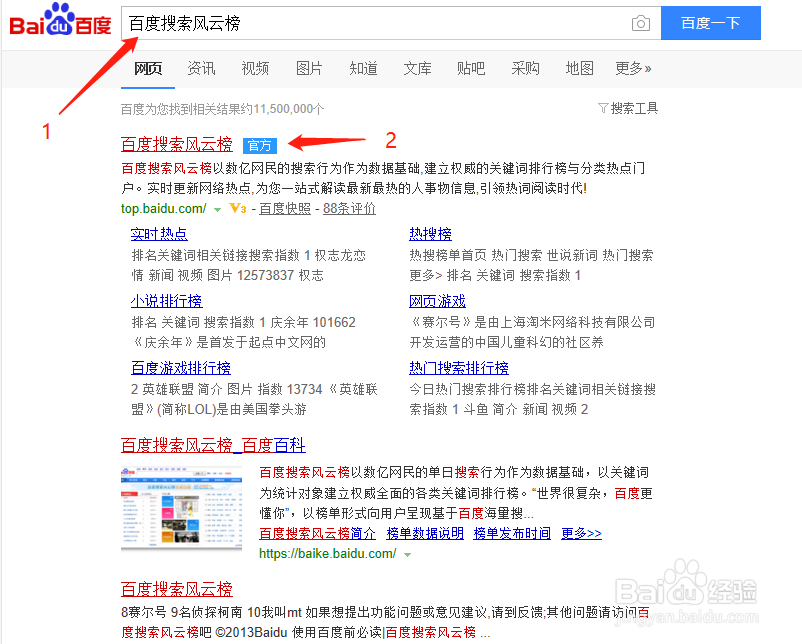Open 百度搜索风云榜_百度百科 result title

pos(213,445)
